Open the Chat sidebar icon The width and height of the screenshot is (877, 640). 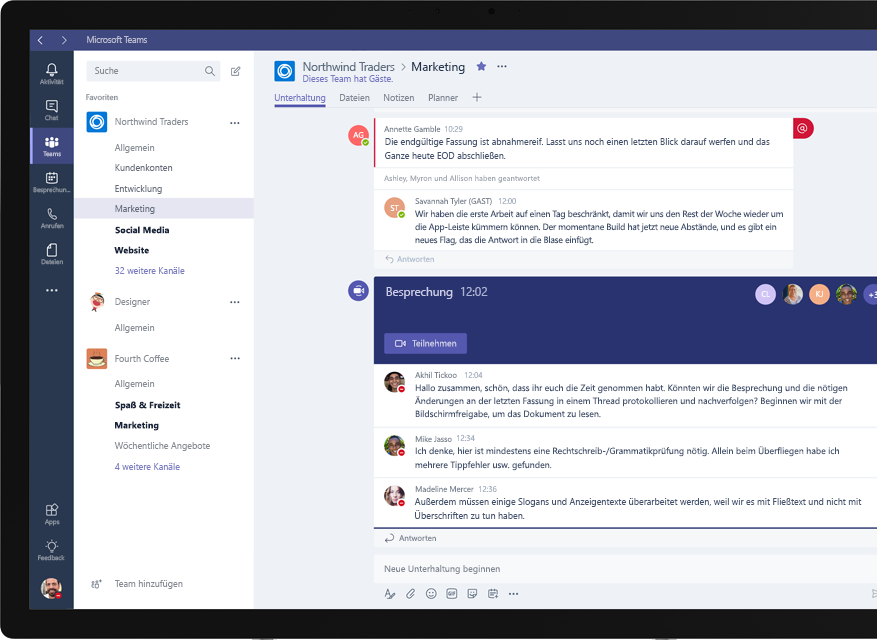click(x=51, y=110)
